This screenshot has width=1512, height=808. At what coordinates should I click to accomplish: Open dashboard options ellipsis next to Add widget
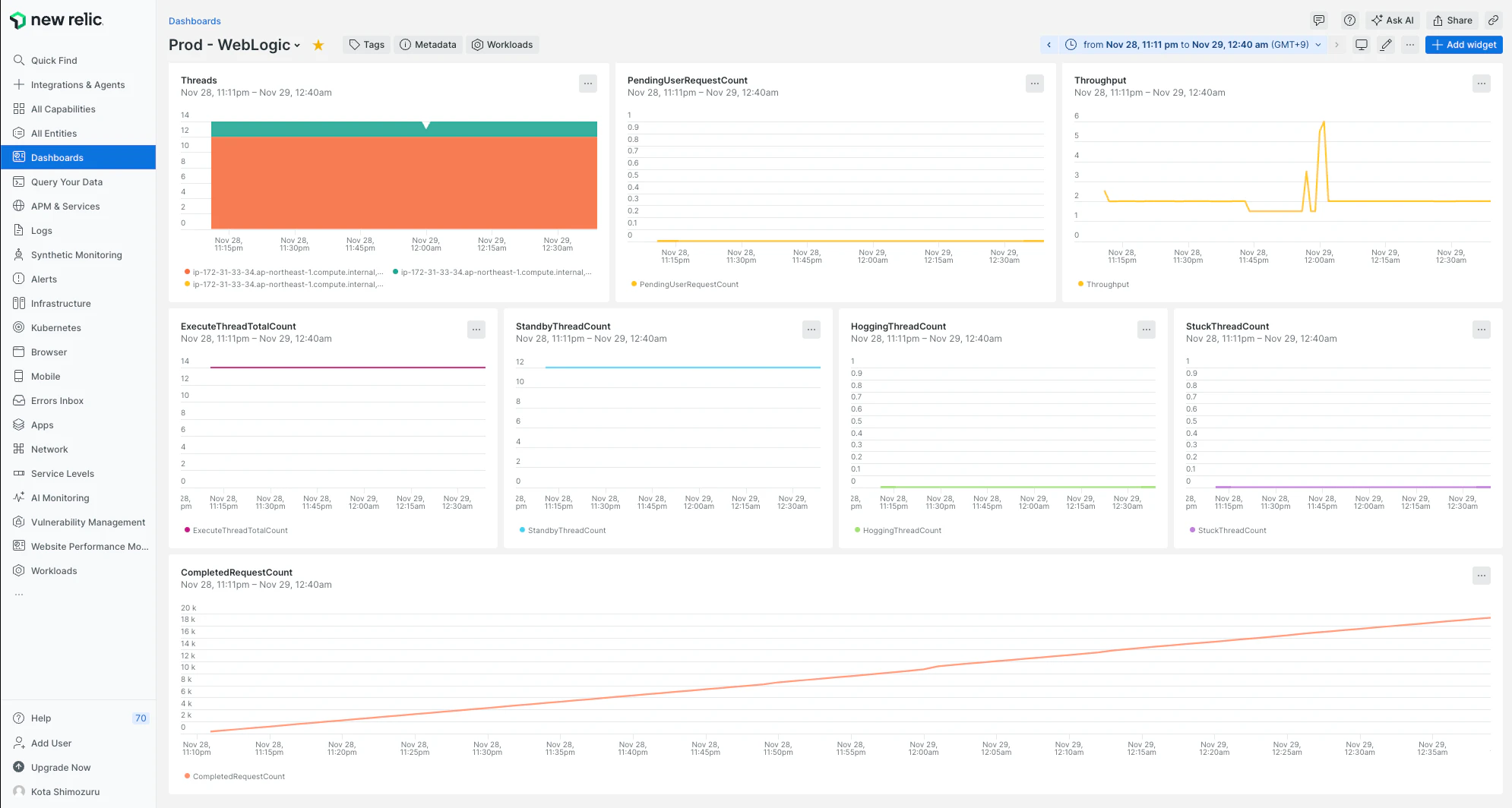click(1410, 45)
